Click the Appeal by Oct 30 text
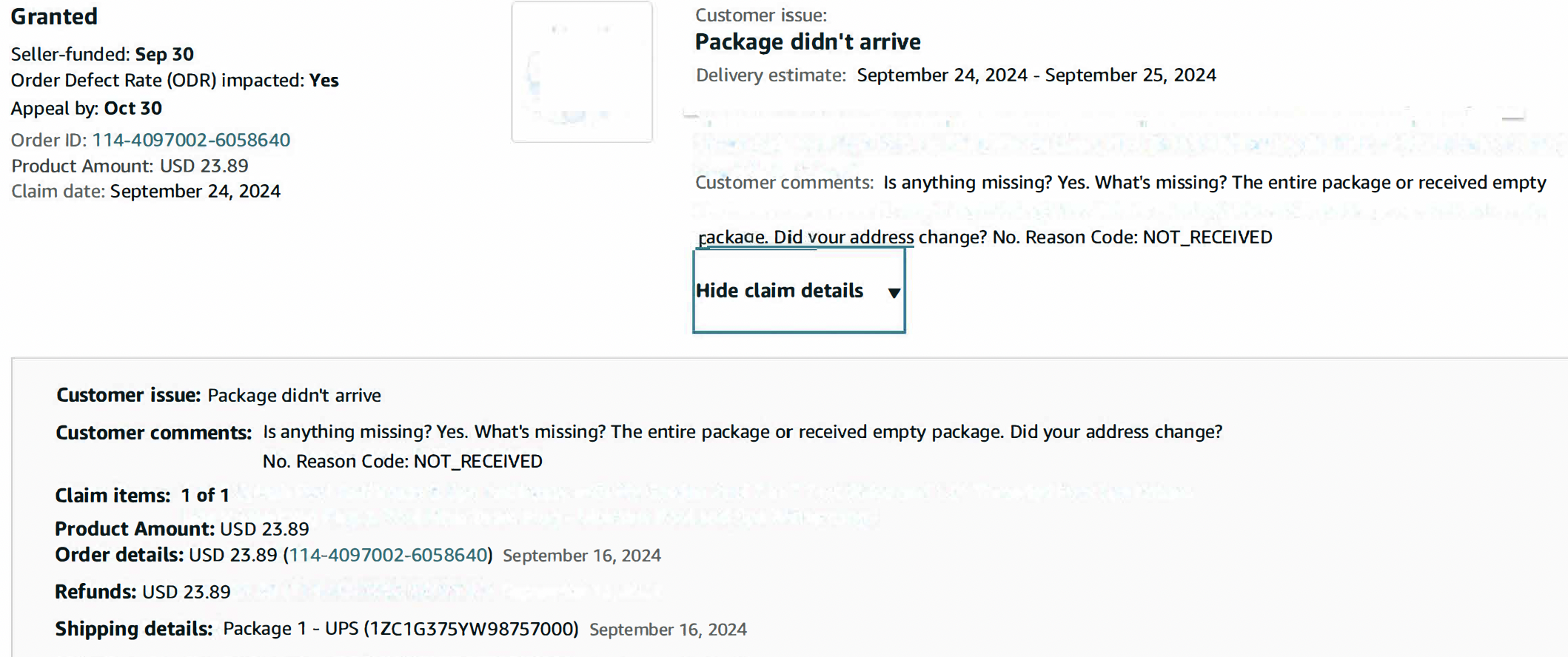The height and width of the screenshot is (657, 1568). pos(87,108)
